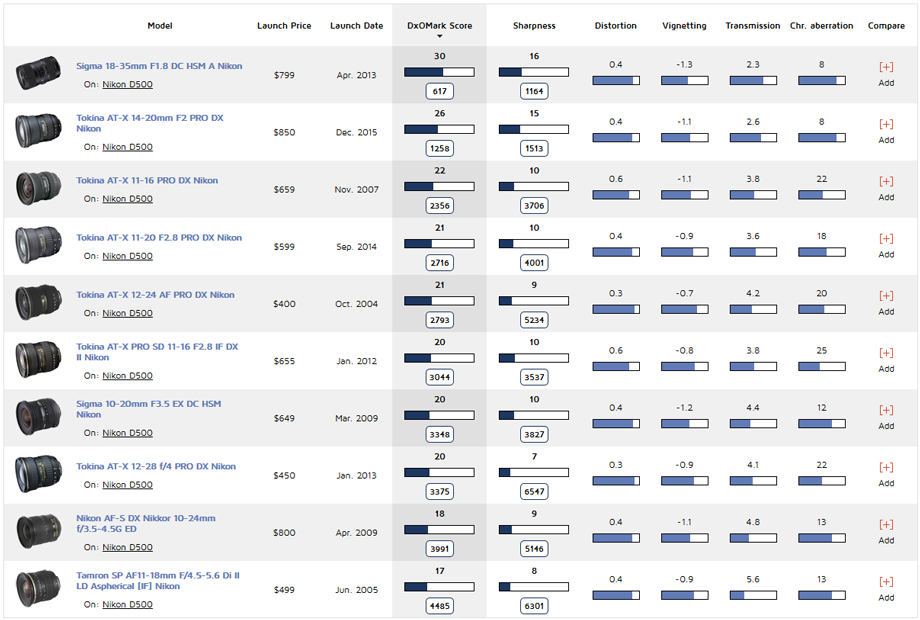Click DxOMark score bar for Sigma 18-35mm
The image size is (920, 620).
pos(439,72)
